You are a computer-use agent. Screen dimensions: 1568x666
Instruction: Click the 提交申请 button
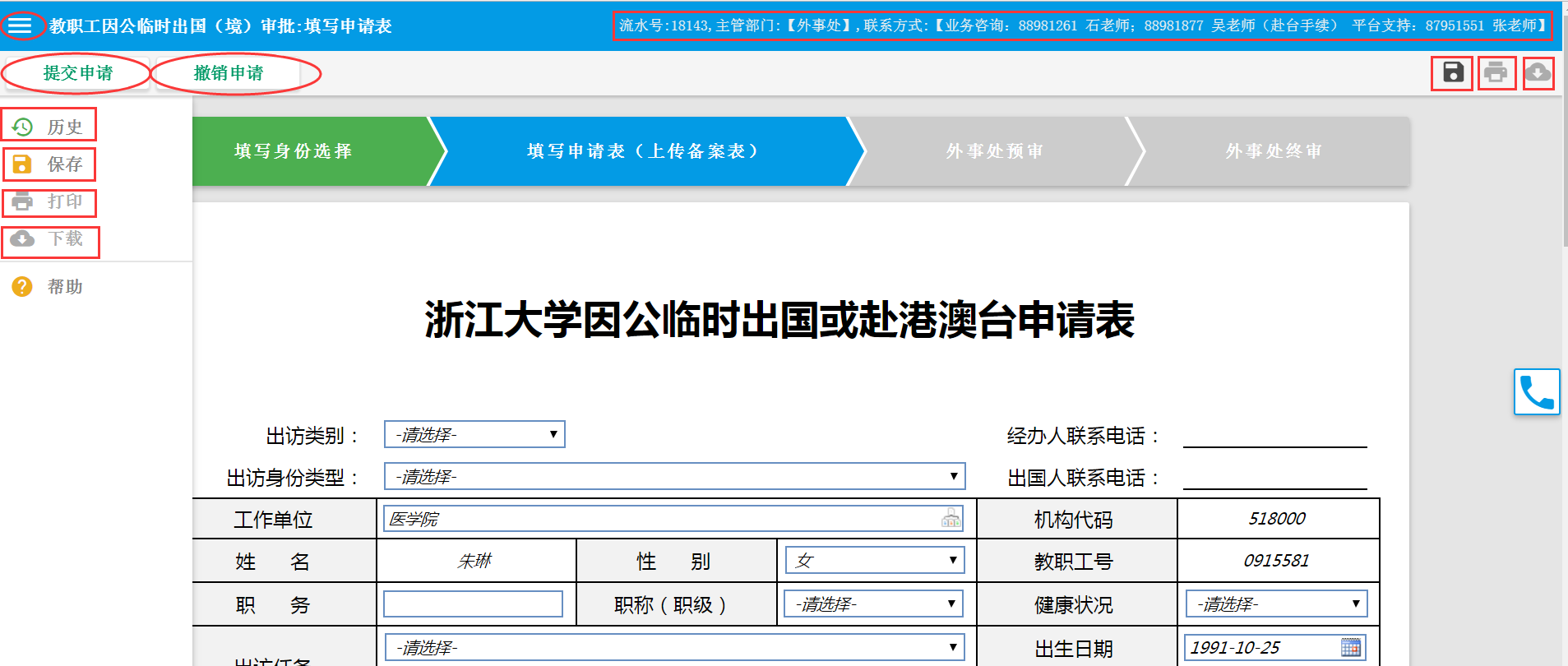coord(77,73)
